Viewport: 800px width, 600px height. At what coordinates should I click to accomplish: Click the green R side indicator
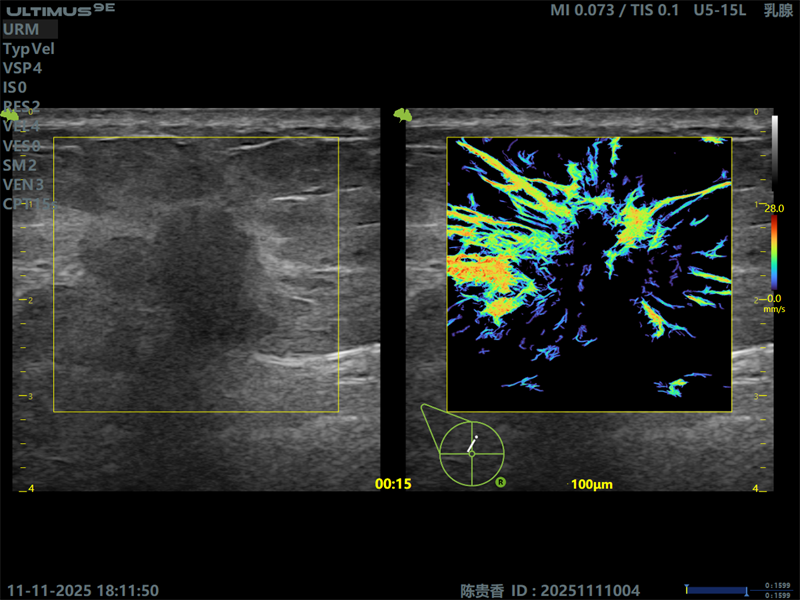click(501, 482)
